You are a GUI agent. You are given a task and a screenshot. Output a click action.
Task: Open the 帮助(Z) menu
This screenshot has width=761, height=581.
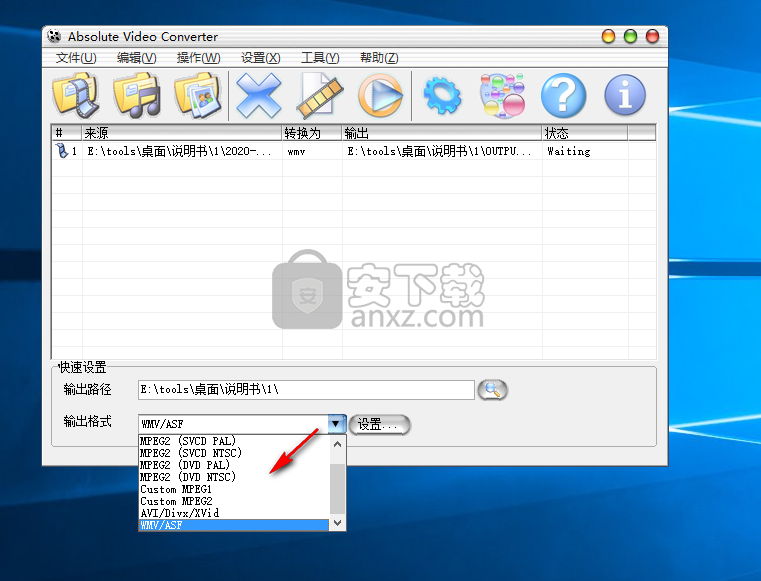379,58
